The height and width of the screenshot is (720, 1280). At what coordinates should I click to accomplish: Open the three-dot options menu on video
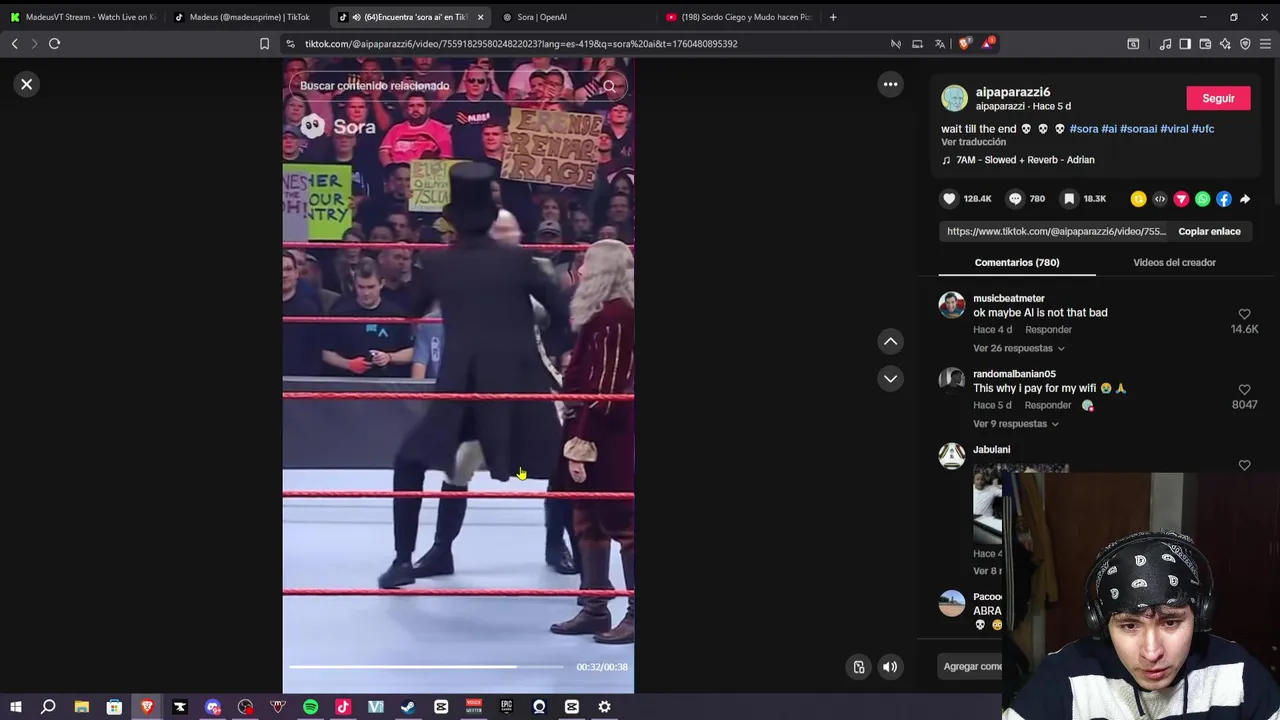click(890, 84)
